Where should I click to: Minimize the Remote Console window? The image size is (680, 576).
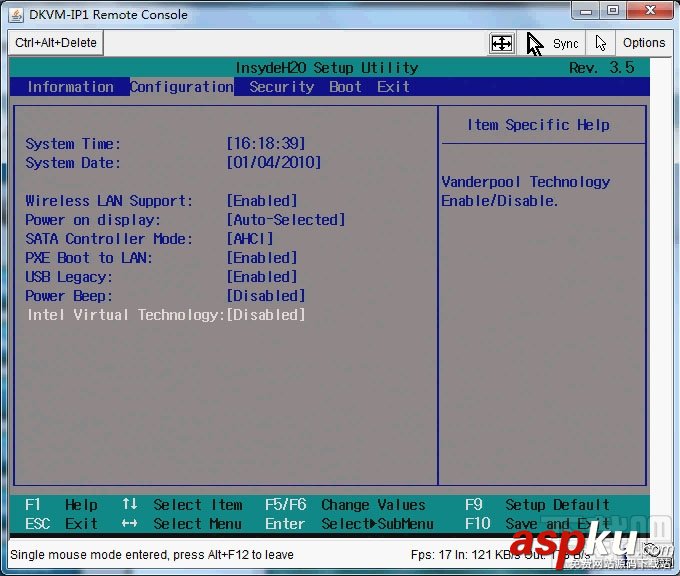pos(586,11)
